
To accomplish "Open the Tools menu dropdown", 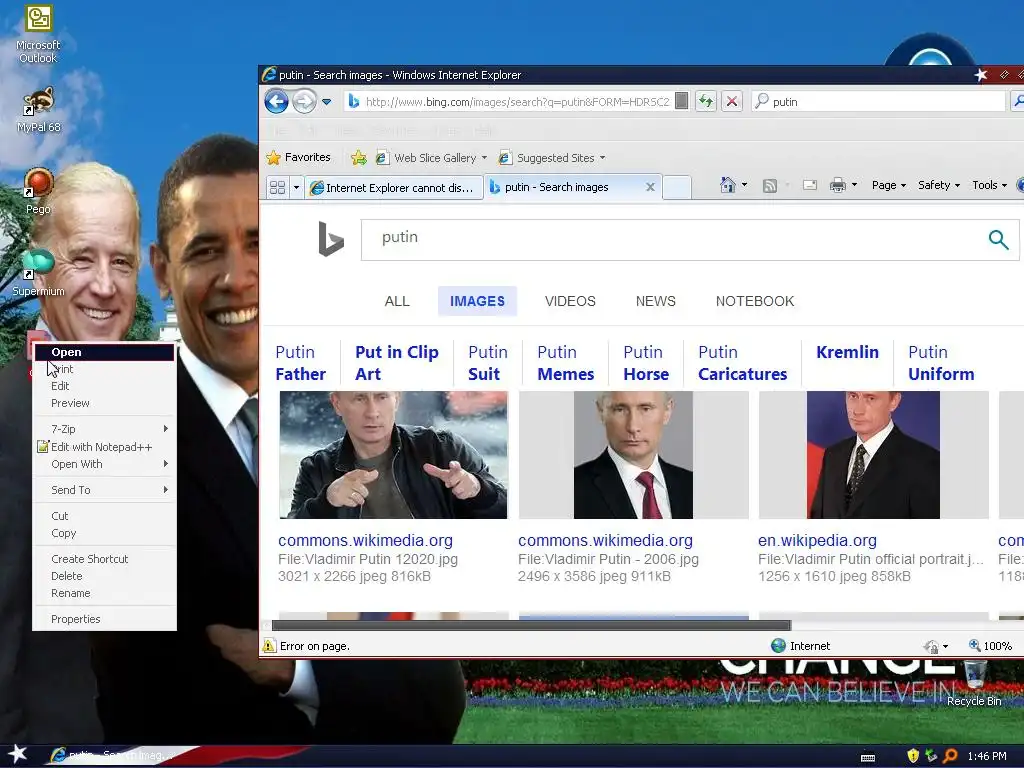I will click(989, 185).
